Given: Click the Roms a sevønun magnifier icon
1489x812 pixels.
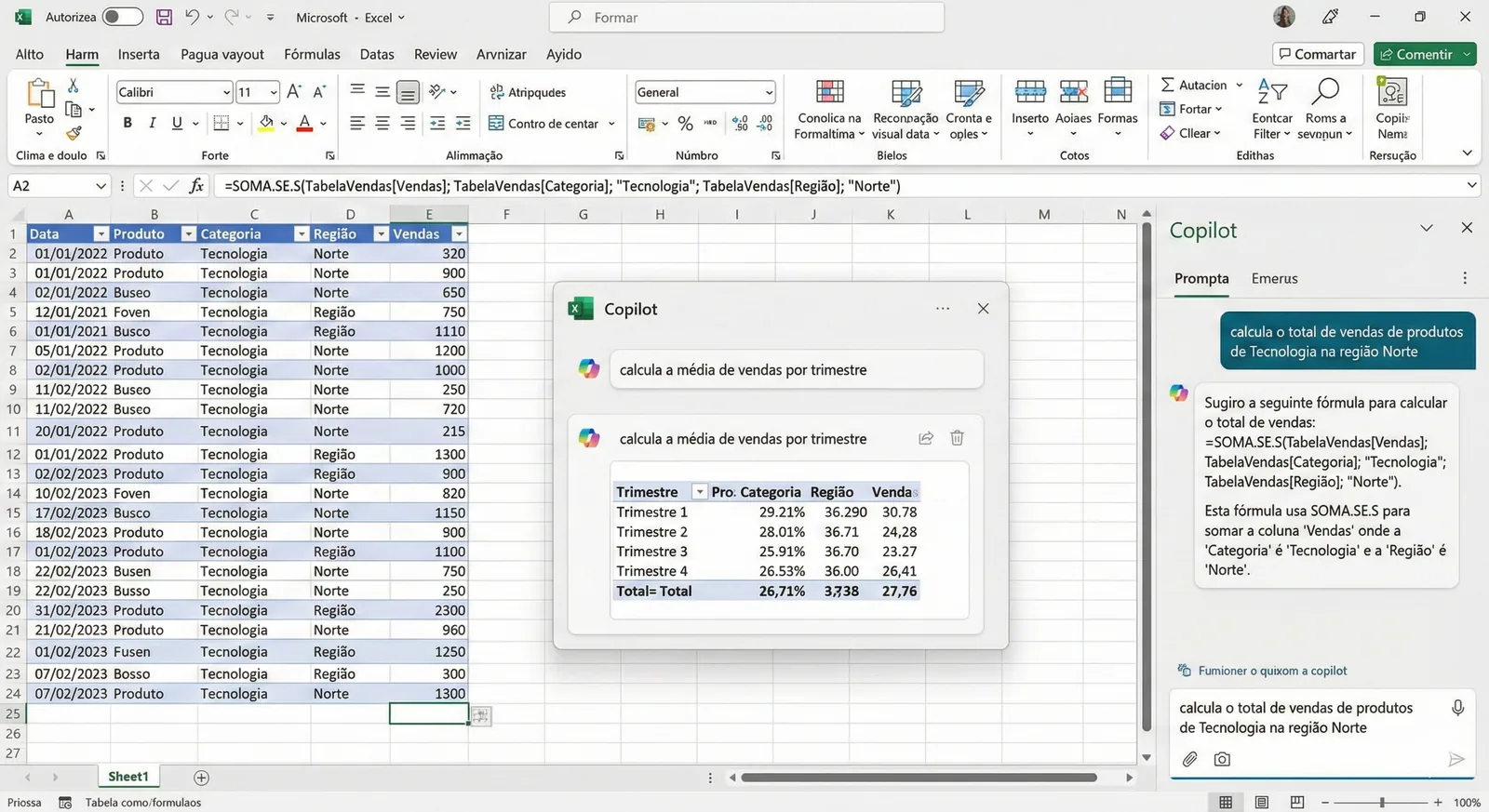Looking at the screenshot, I should [1325, 92].
